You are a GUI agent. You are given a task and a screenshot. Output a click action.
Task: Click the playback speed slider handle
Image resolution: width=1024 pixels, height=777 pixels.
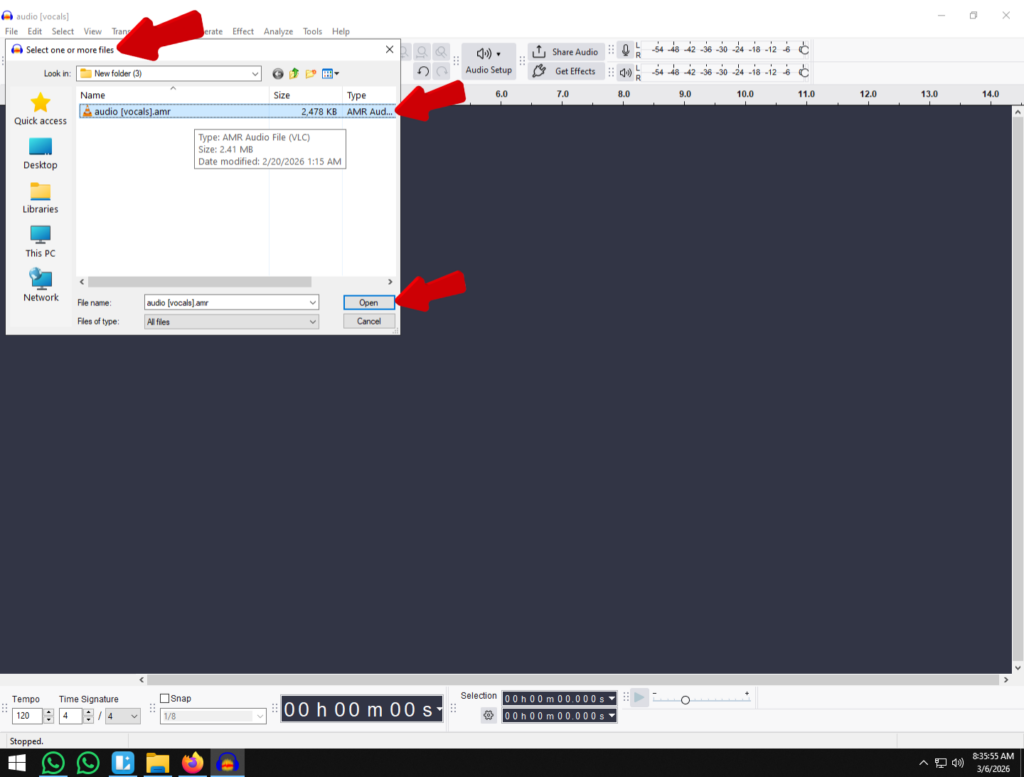685,700
